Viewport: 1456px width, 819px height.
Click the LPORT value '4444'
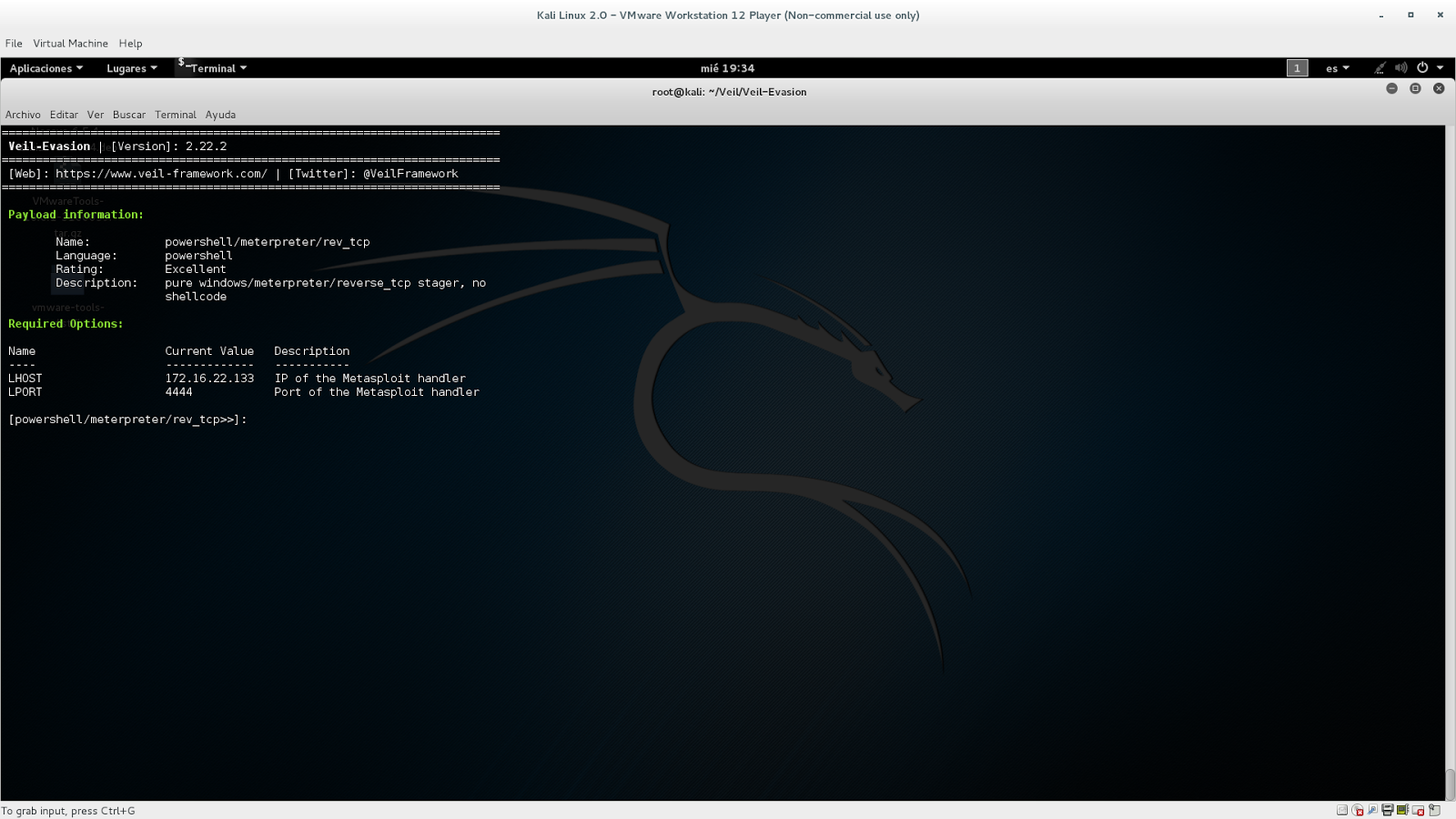tap(178, 392)
